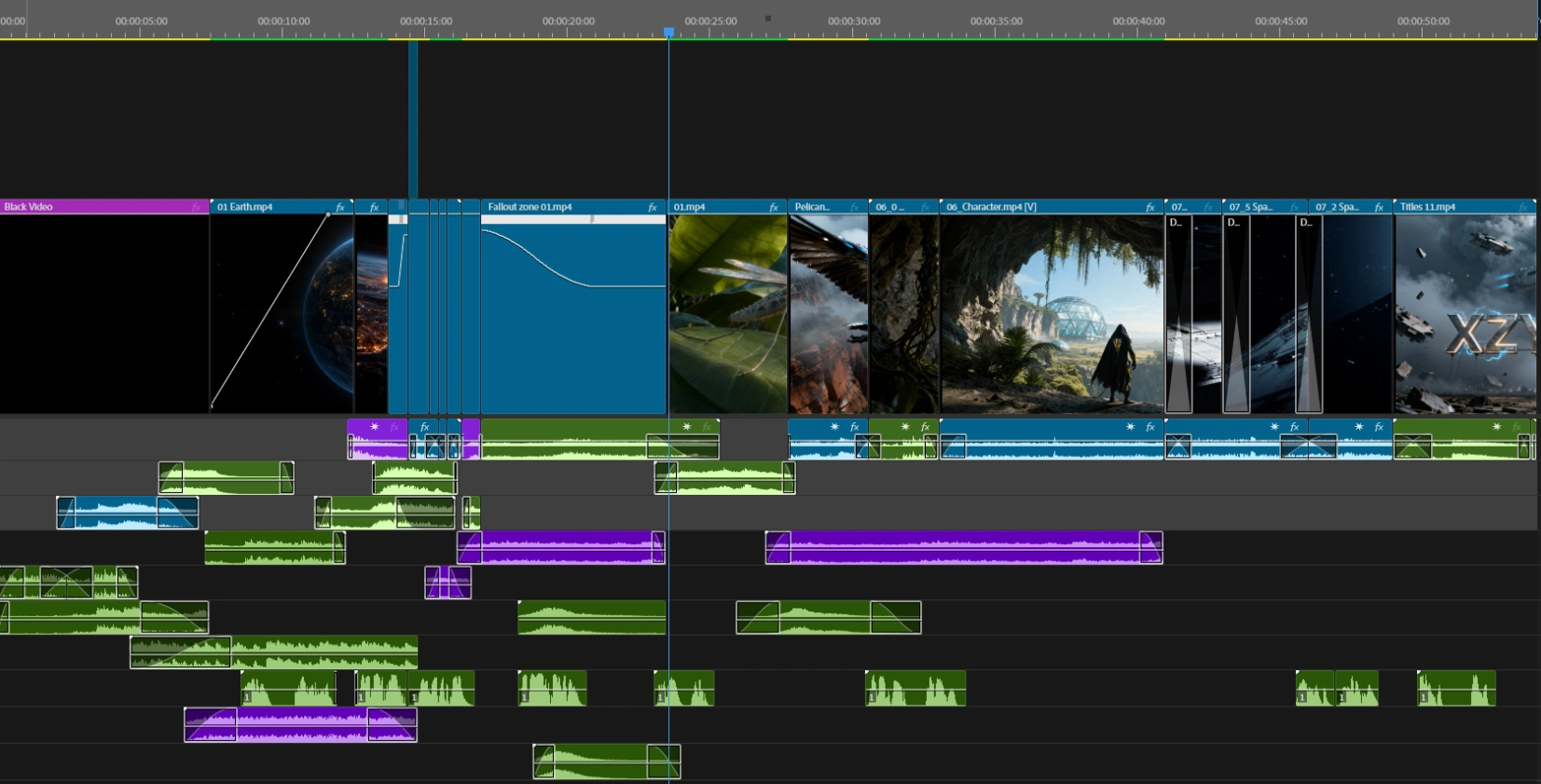Click fx badge on audio under 07_2 Spa
This screenshot has width=1541, height=784.
click(1379, 427)
